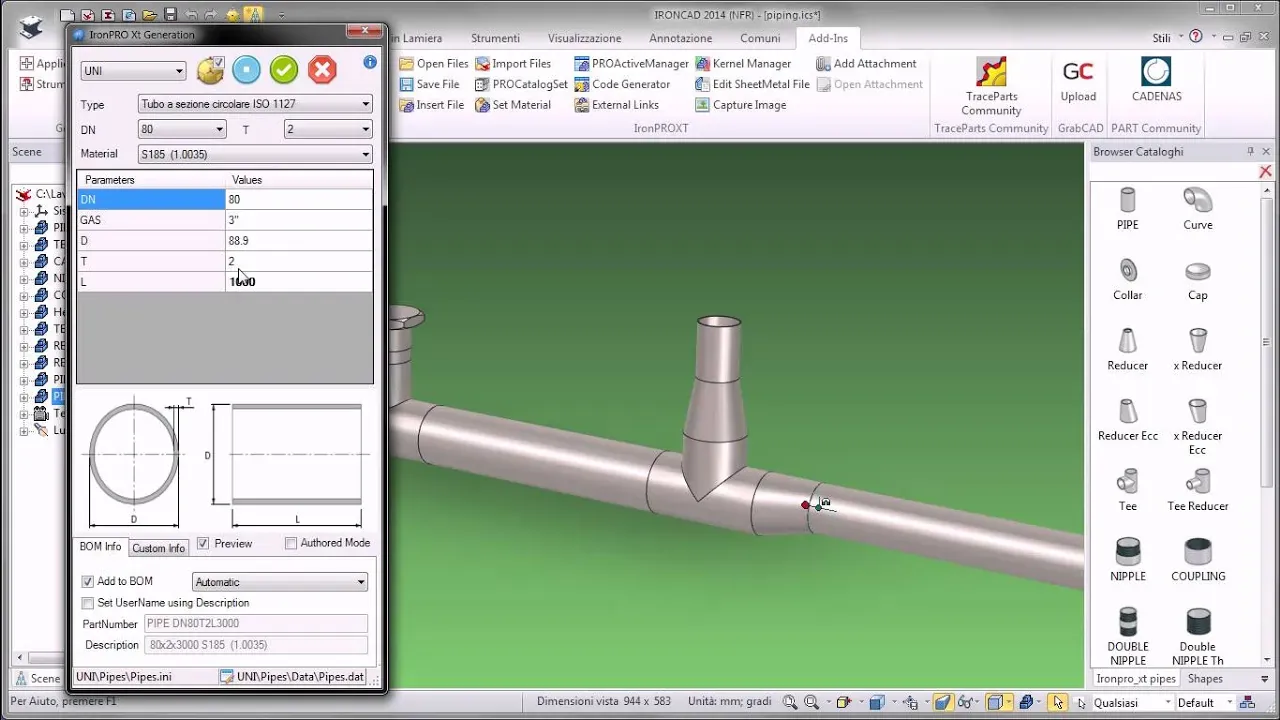Switch to the Annotazione ribbon tab
The width and height of the screenshot is (1280, 720).
[680, 38]
